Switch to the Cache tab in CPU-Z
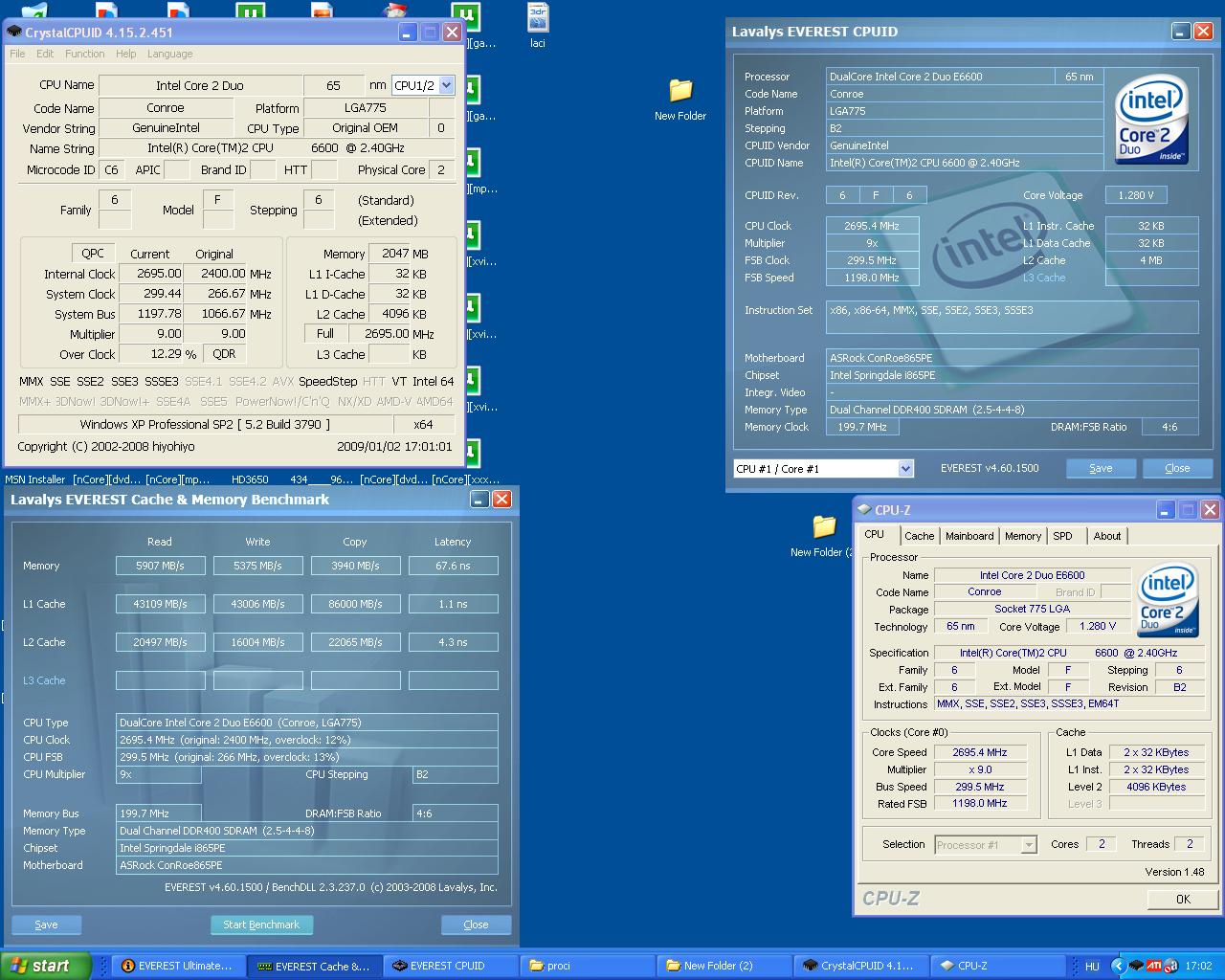This screenshot has height=980, width=1225. [x=919, y=536]
